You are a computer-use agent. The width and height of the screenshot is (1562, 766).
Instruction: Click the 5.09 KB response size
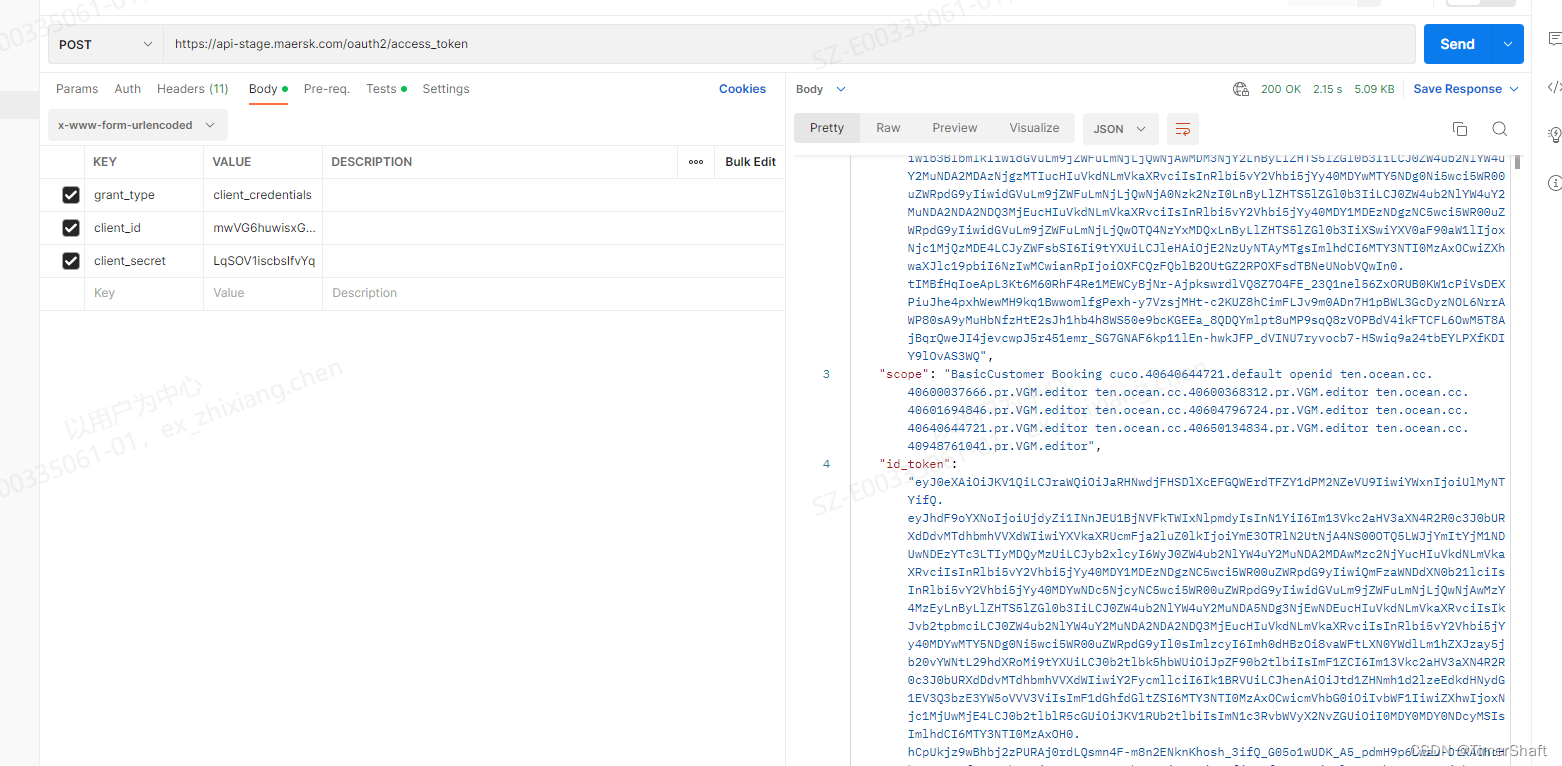[x=1374, y=89]
